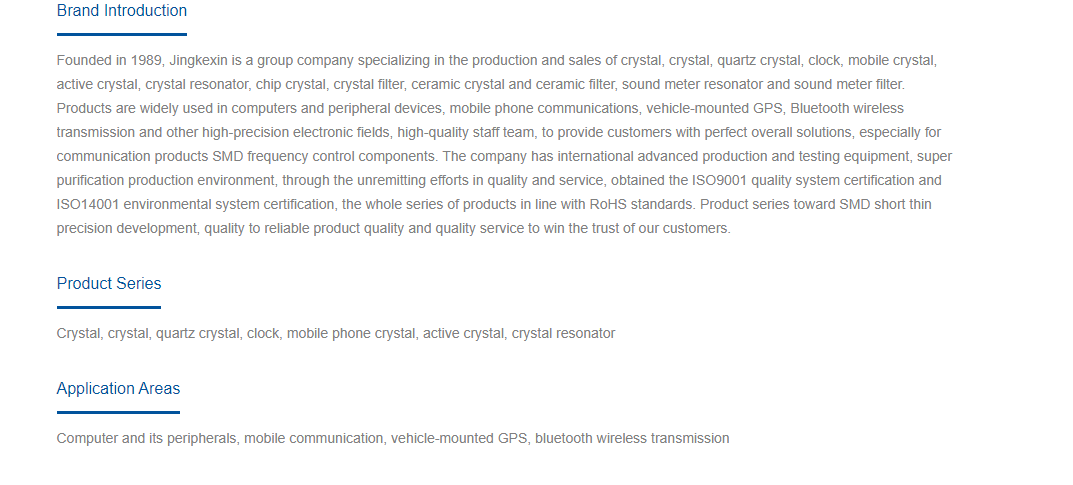Click the blue underline beneath Application Areas

[118, 412]
